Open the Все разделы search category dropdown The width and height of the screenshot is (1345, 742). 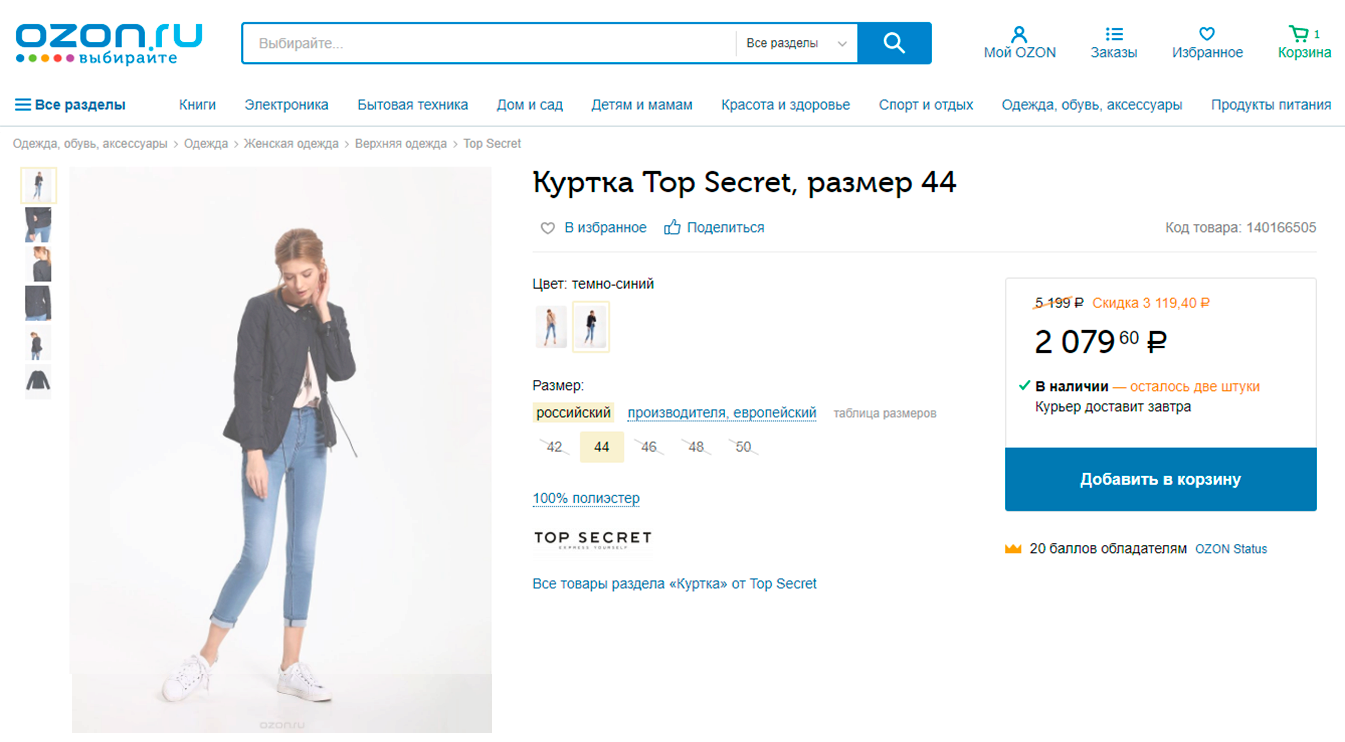coord(797,43)
